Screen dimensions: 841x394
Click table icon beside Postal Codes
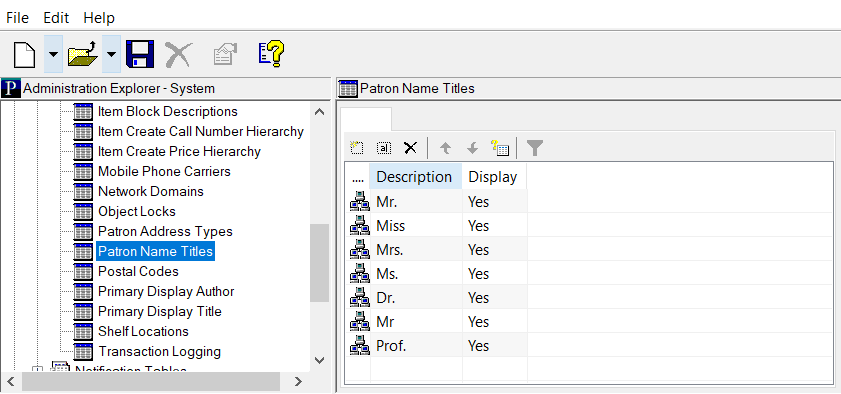pos(83,272)
